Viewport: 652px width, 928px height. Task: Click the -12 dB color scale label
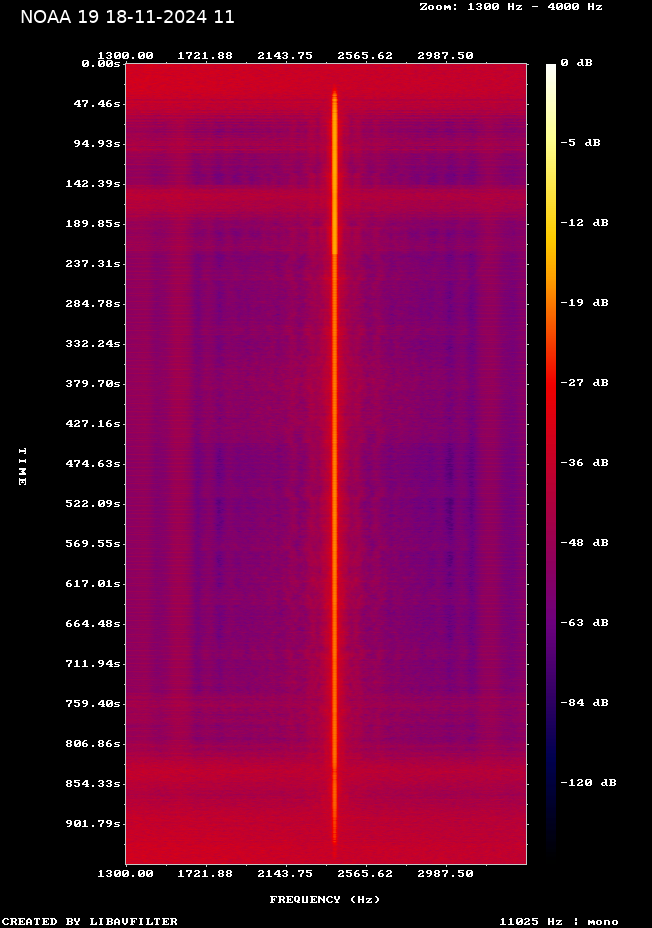[x=584, y=222]
